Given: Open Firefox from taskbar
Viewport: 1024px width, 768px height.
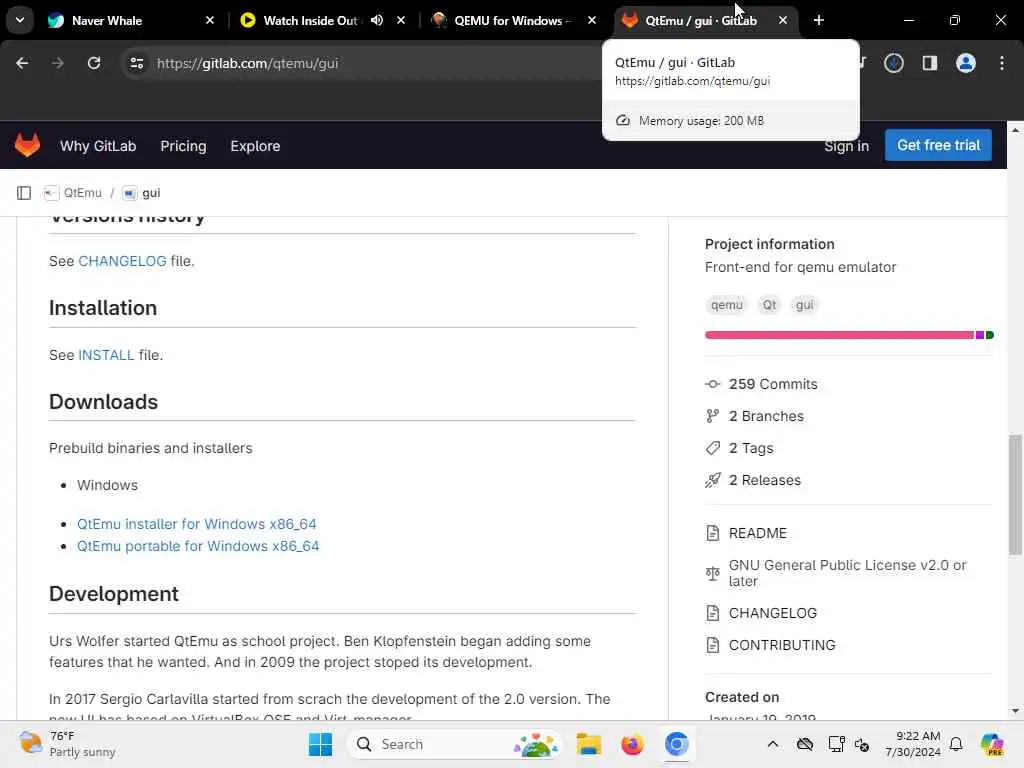Looking at the screenshot, I should click(632, 744).
